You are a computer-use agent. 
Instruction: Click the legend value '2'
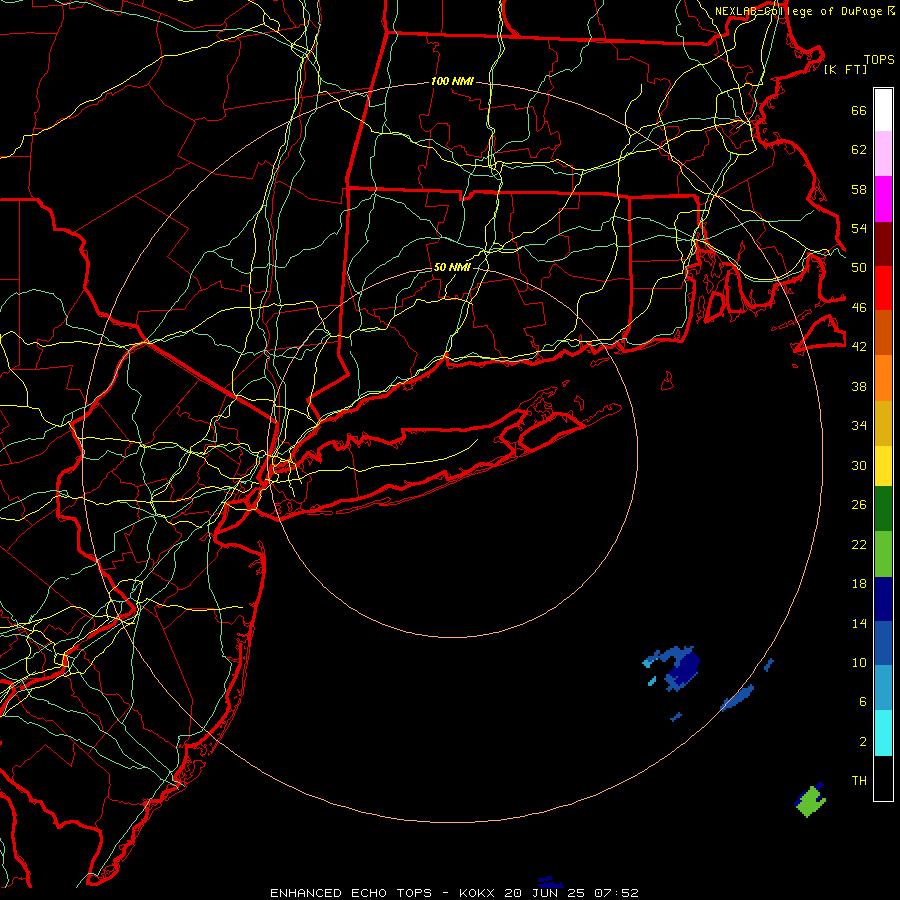point(863,742)
